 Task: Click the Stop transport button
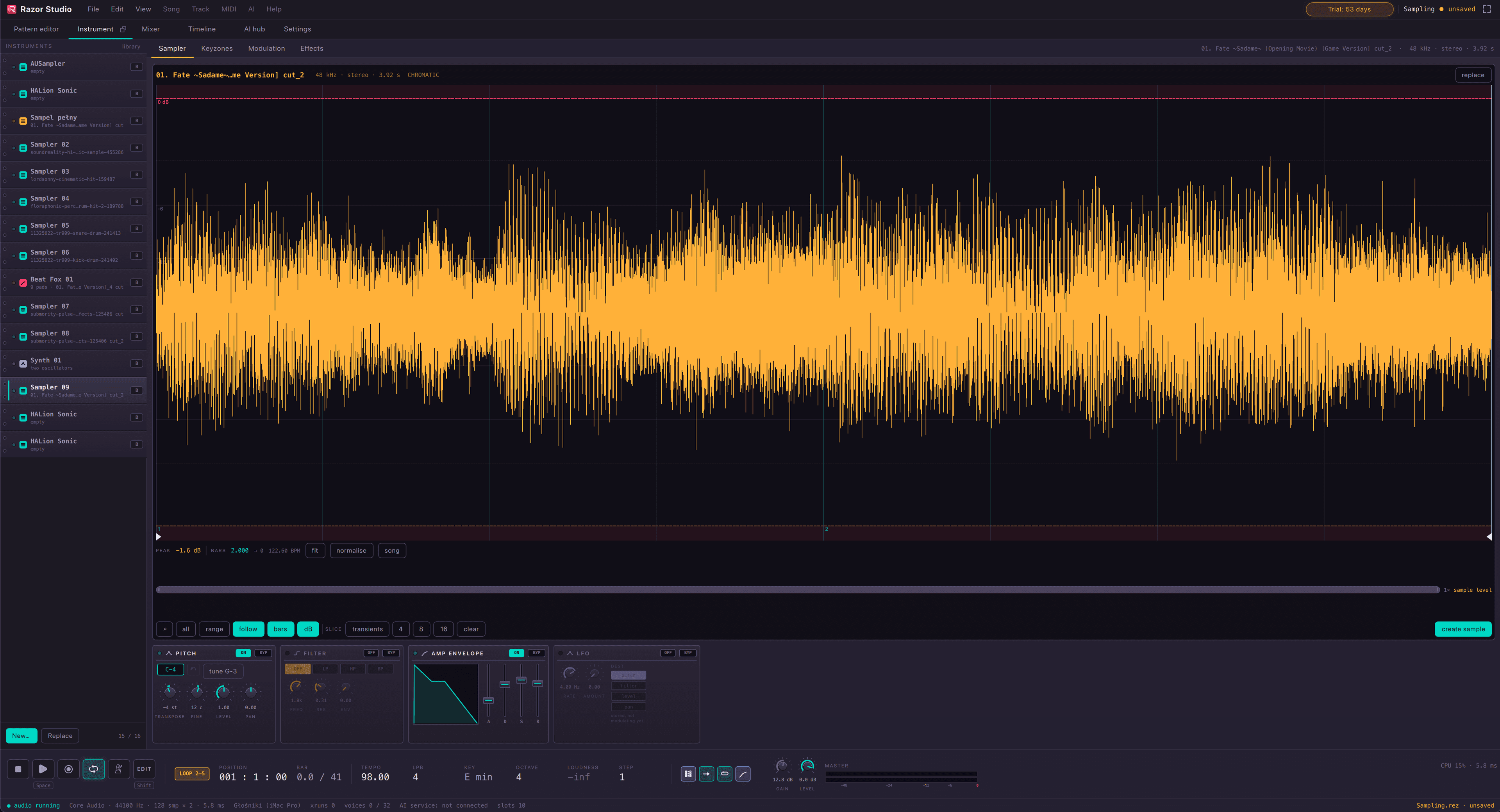18,769
